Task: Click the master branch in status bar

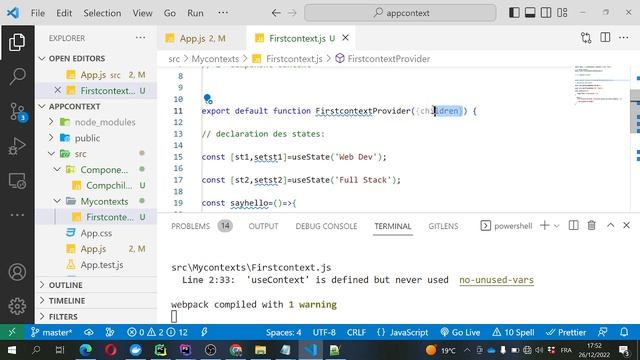Action: tap(51, 332)
